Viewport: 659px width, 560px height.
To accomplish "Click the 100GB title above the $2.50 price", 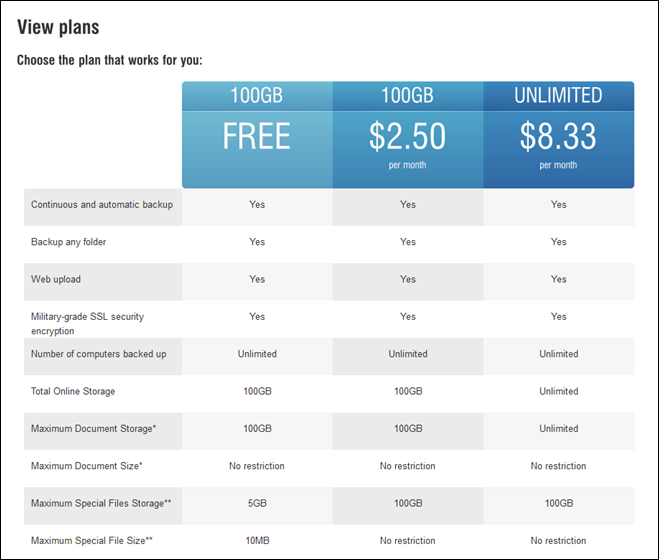I will coord(408,96).
